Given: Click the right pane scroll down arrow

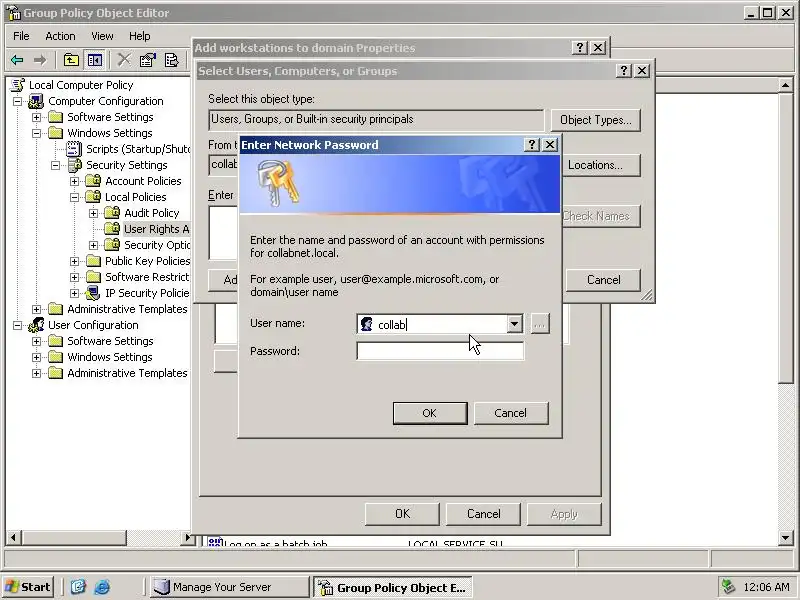Looking at the screenshot, I should click(x=786, y=538).
